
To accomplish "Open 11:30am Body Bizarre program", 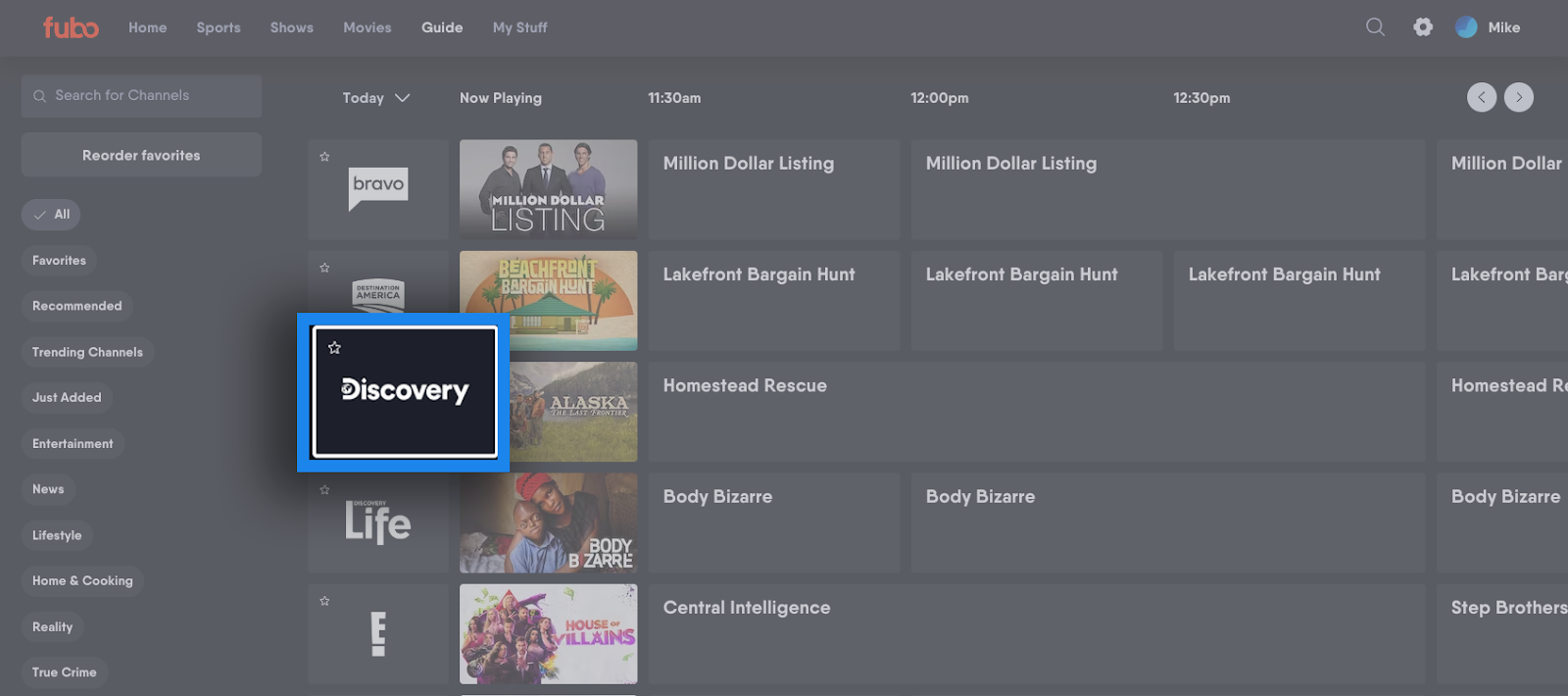I will click(x=773, y=523).
